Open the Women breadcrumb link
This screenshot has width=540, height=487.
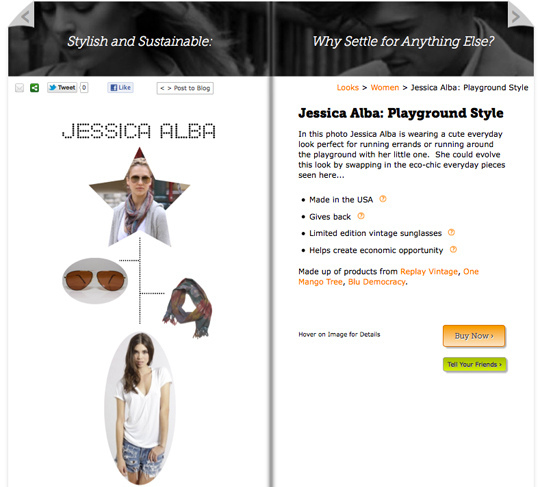tap(385, 87)
